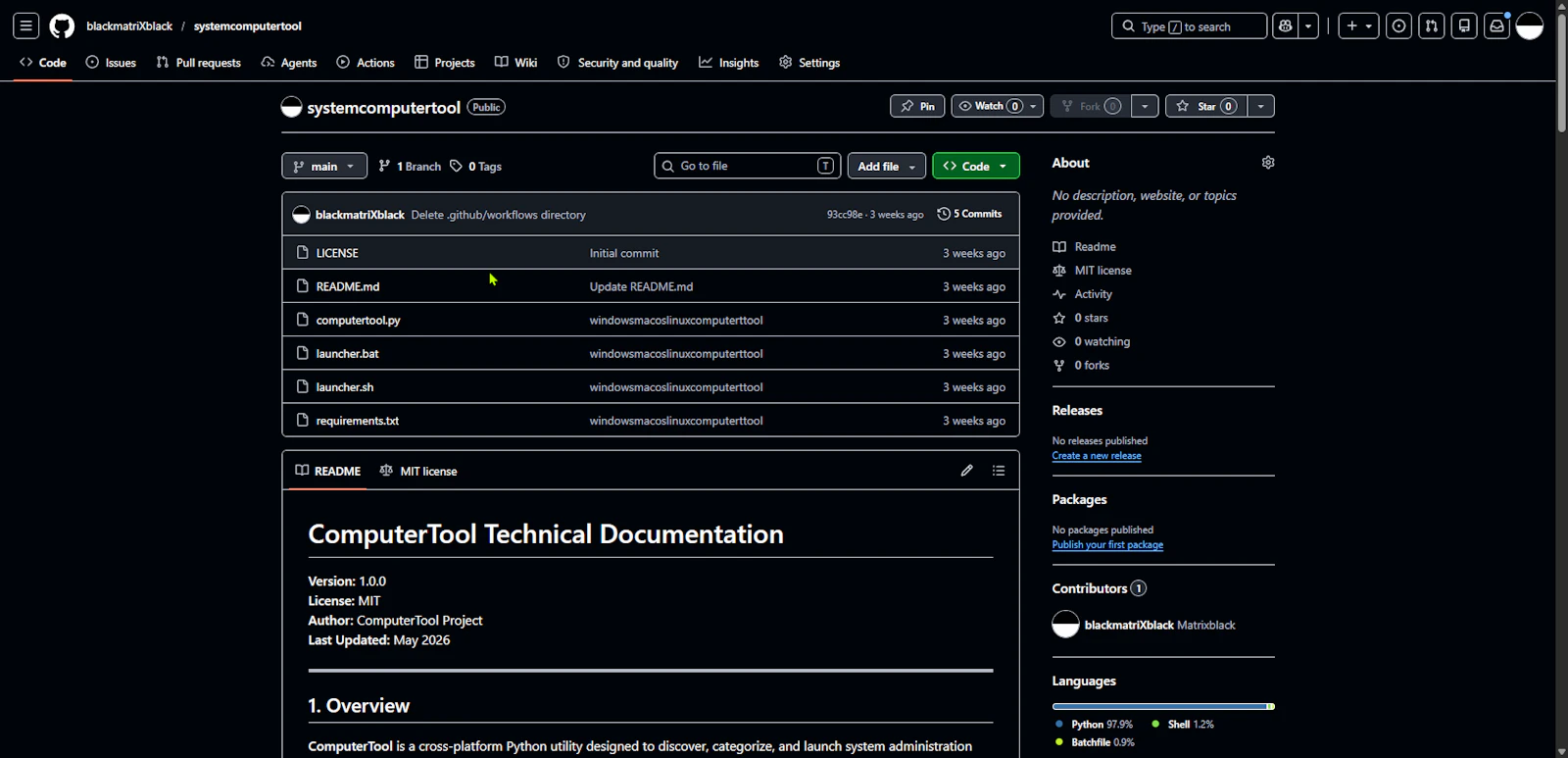Open the Repositories icon in header
Image resolution: width=1568 pixels, height=758 pixels.
pyautogui.click(x=1464, y=26)
